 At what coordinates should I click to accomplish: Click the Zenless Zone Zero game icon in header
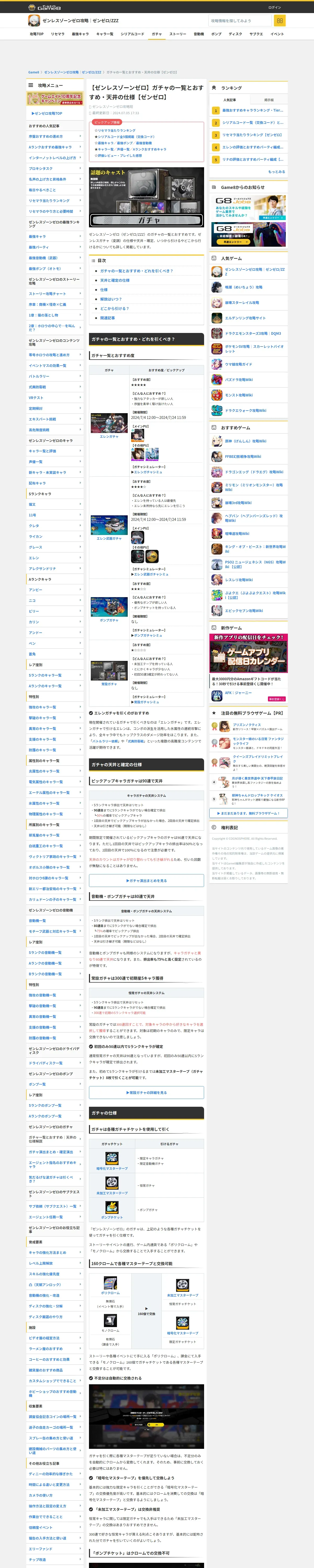coord(33,21)
